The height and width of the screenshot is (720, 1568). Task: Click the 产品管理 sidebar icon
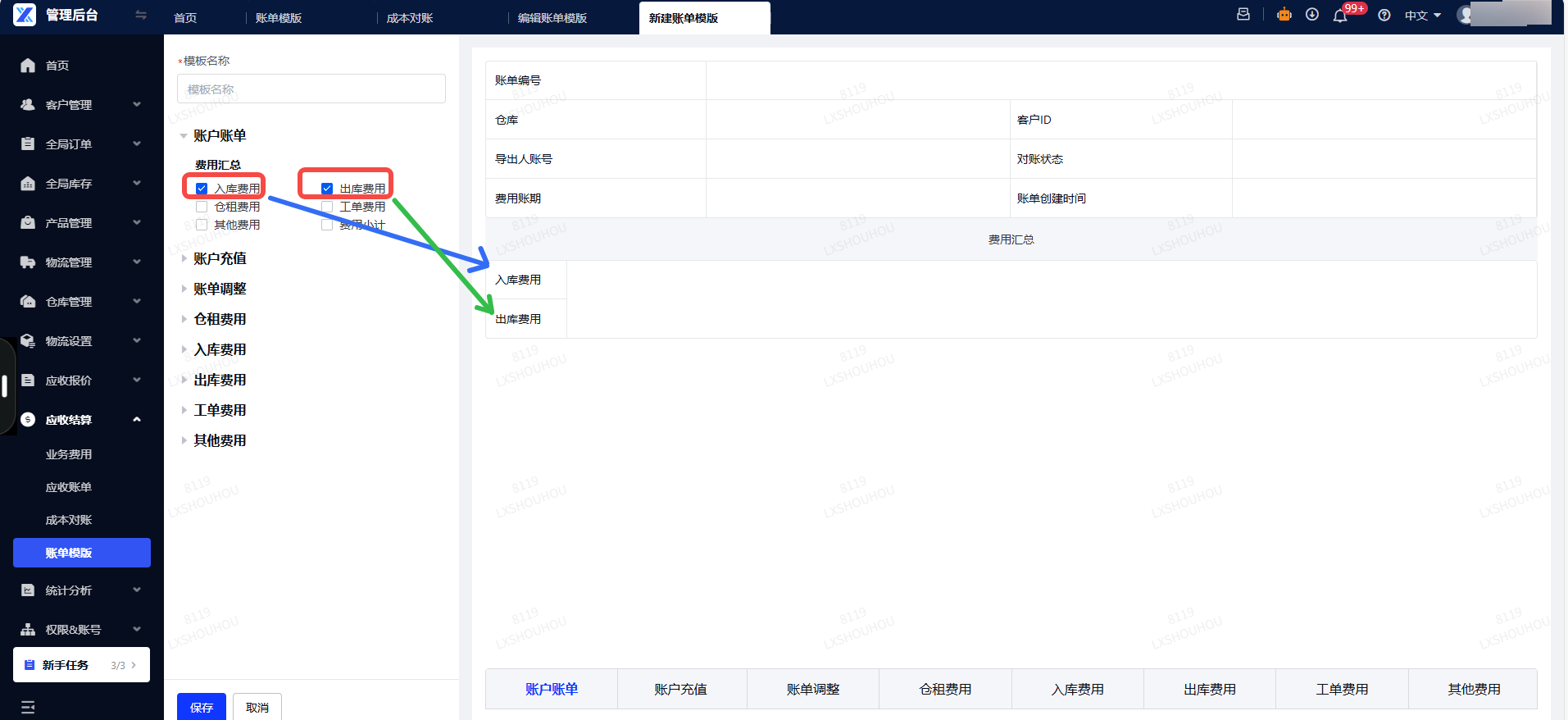pyautogui.click(x=28, y=222)
